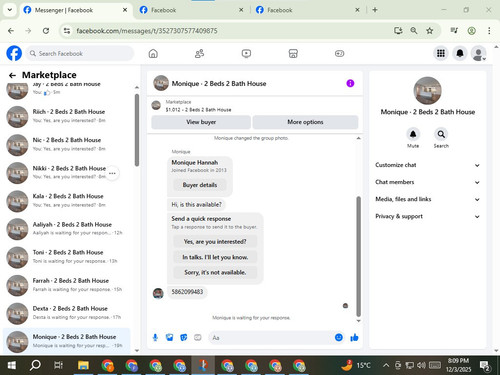500x375 pixels.
Task: Choose a sticker icon in composer
Action: tap(184, 338)
